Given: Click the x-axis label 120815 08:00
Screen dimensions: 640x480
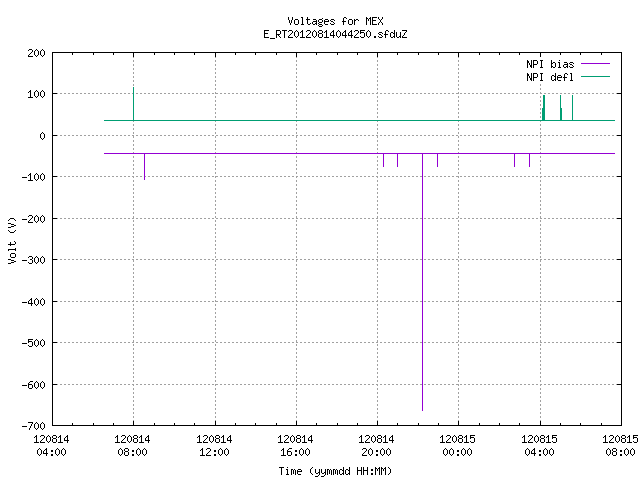Looking at the screenshot, I should pos(620,446).
